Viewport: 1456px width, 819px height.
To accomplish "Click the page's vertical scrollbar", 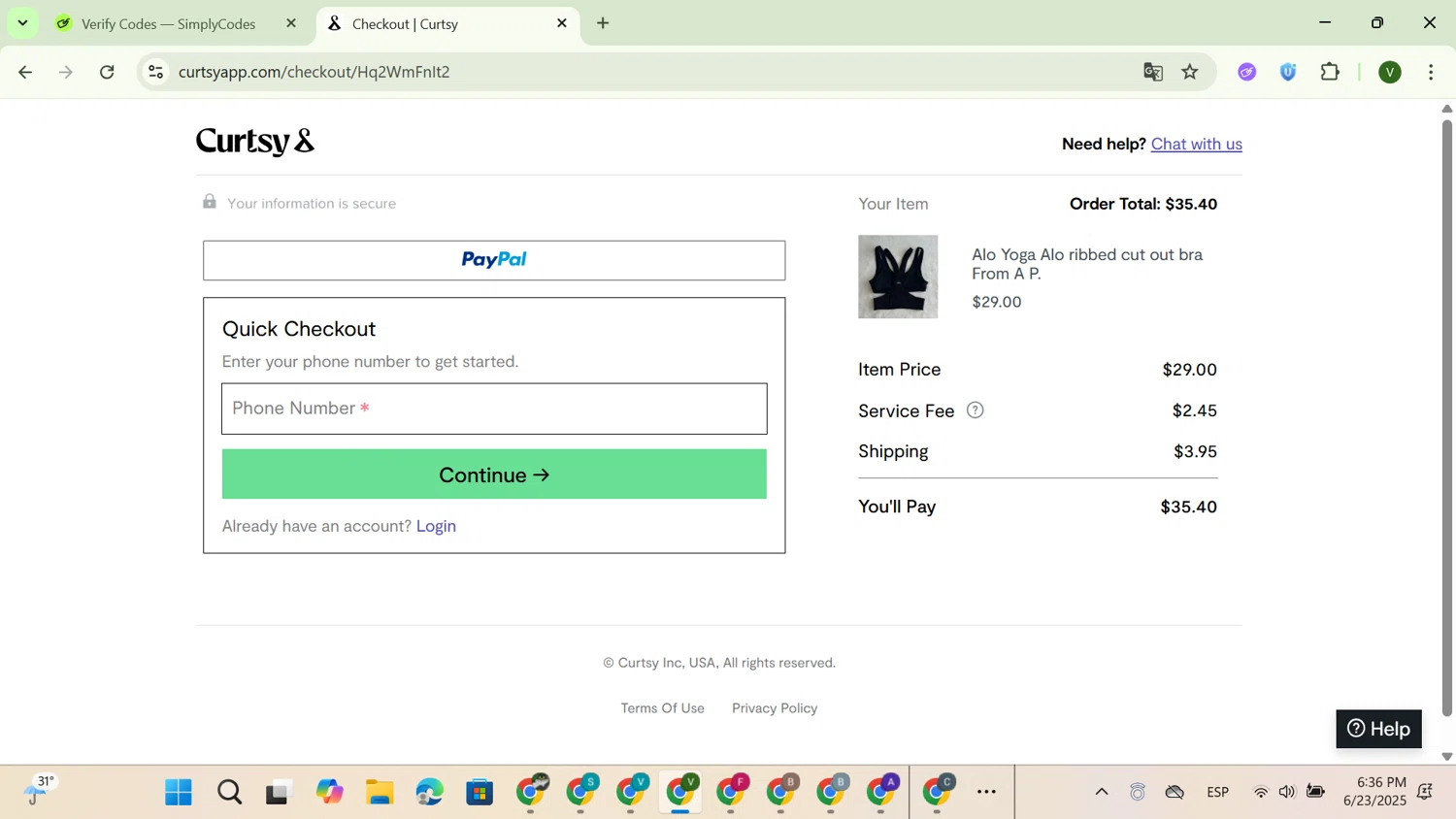I will pyautogui.click(x=1447, y=417).
